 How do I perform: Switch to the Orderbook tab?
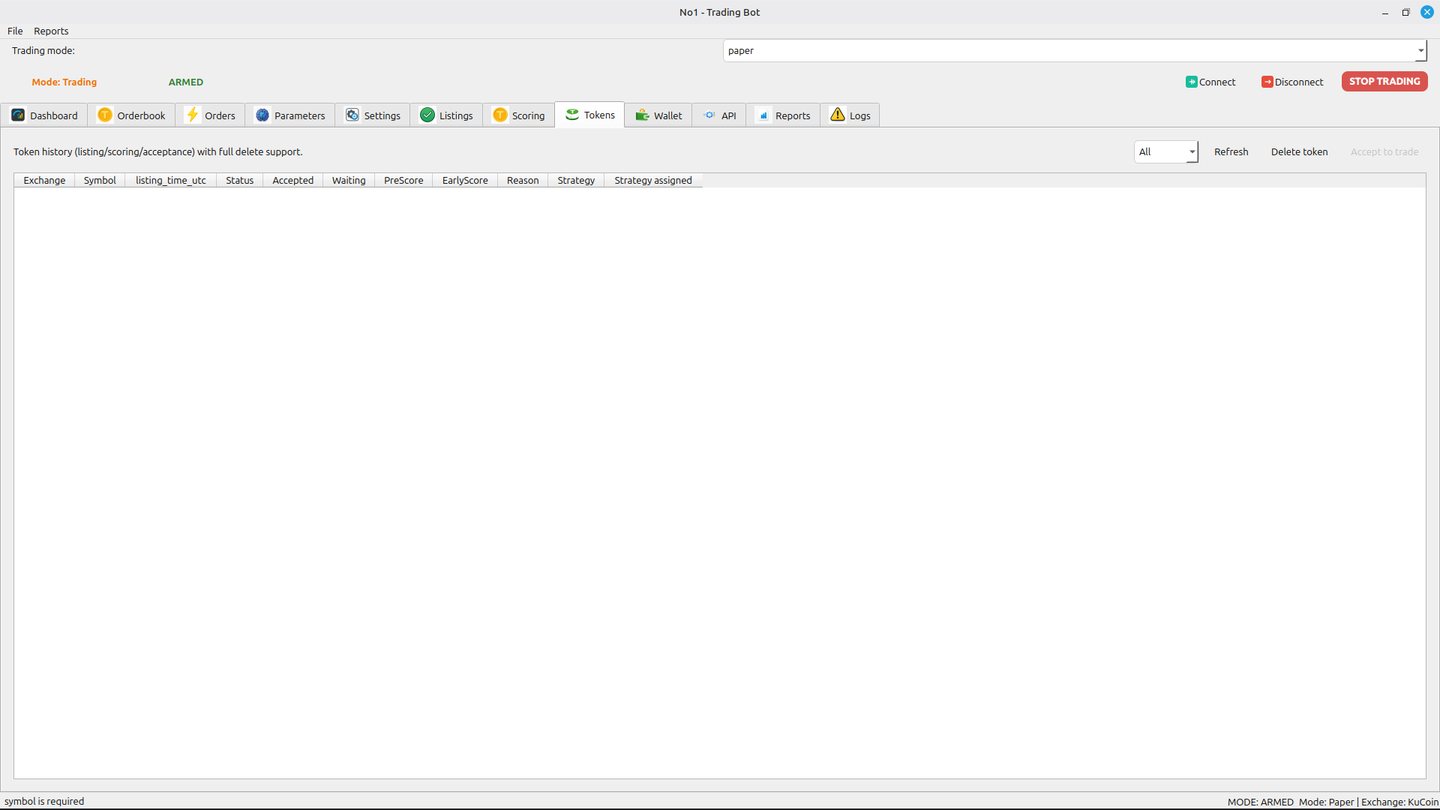[x=131, y=115]
